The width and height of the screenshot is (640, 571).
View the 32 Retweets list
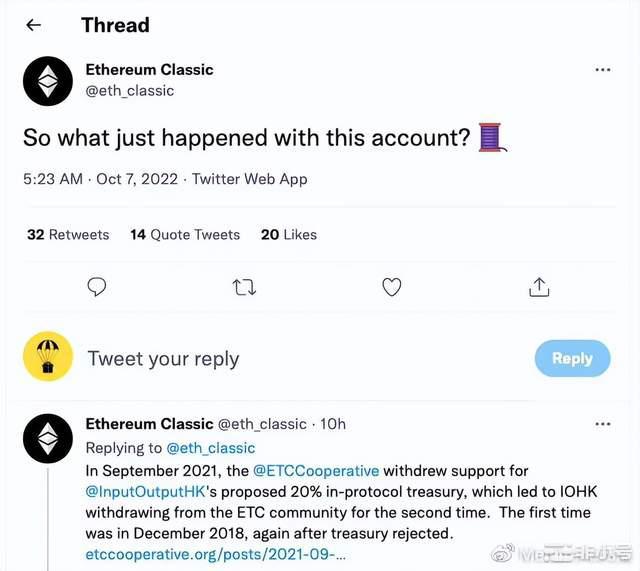(x=68, y=234)
